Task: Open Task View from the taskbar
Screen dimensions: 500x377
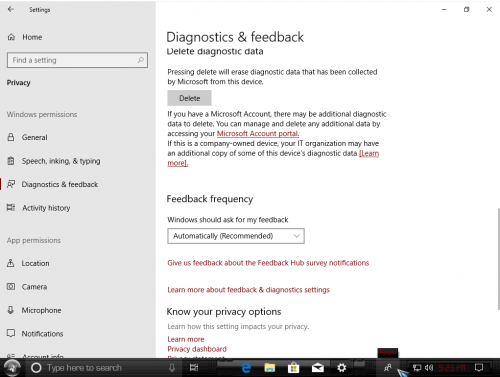Action: coord(194,368)
